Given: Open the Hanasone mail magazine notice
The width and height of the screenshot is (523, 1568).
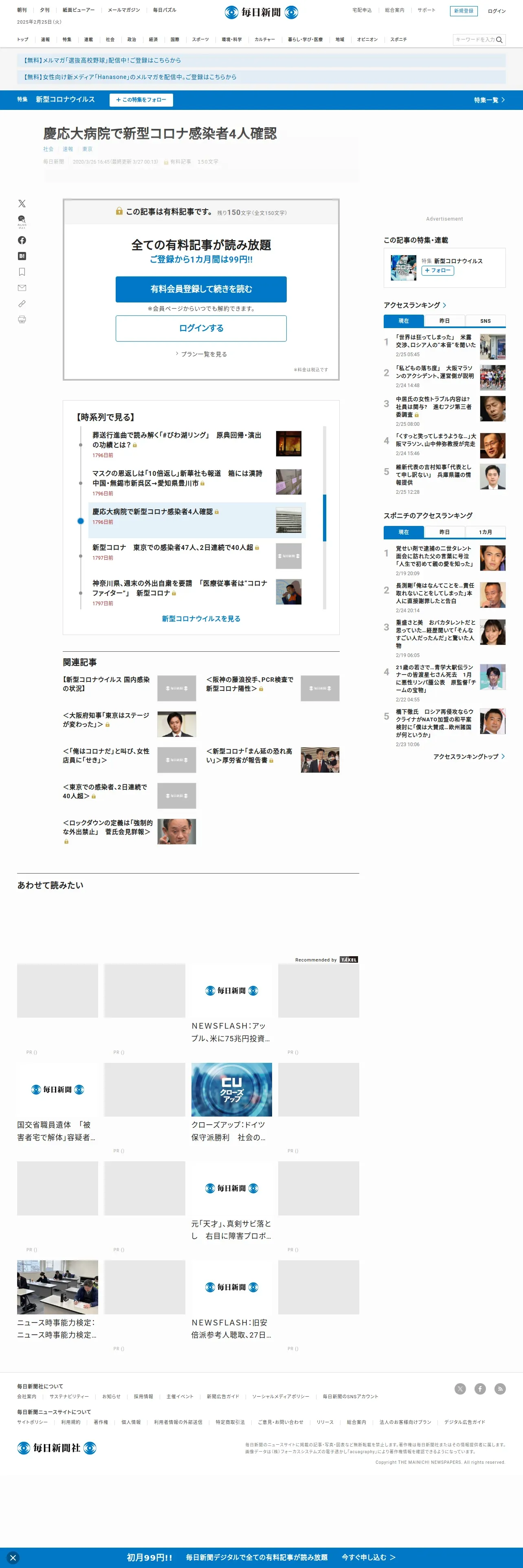Looking at the screenshot, I should point(261,77).
